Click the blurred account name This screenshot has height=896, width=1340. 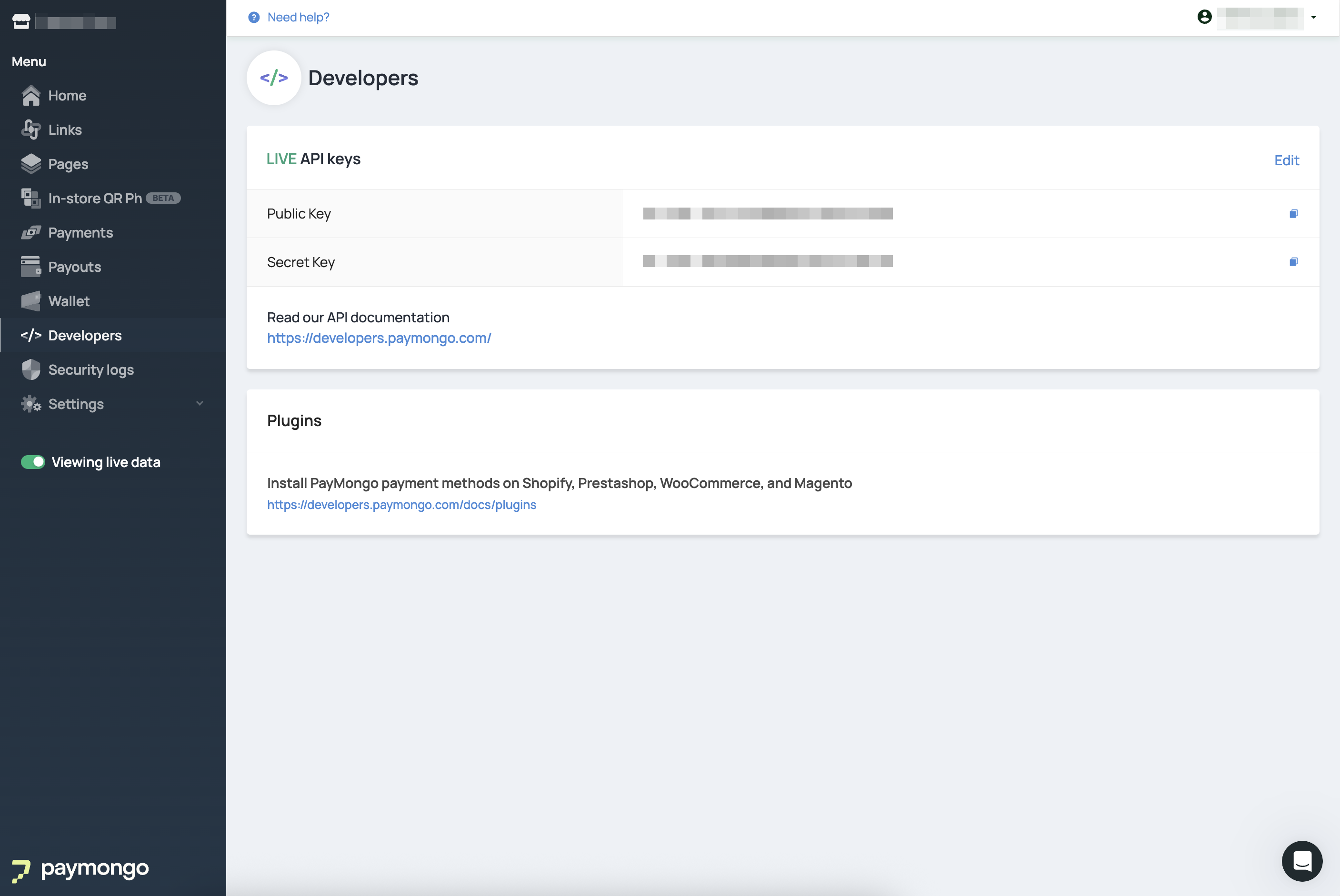[x=1260, y=17]
